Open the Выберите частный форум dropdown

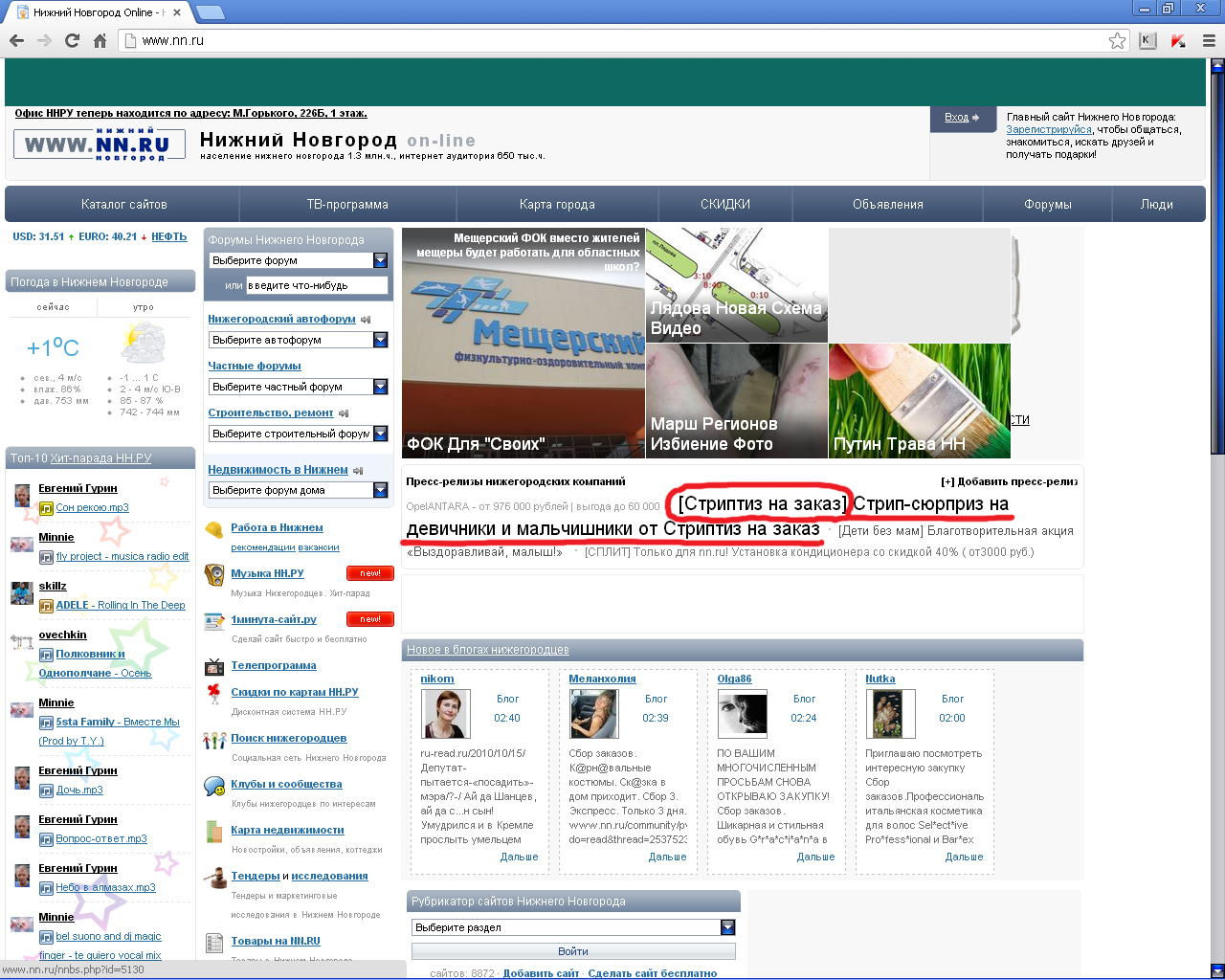(298, 387)
